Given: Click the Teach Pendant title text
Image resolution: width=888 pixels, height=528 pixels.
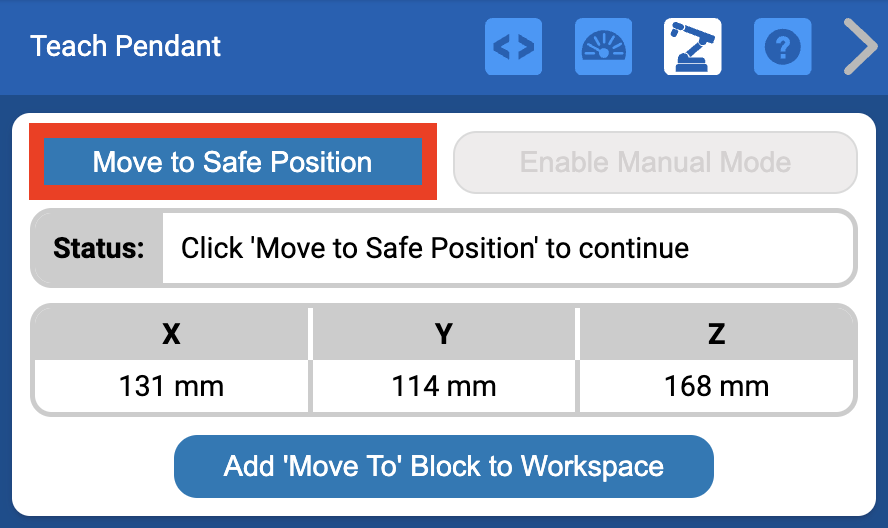Looking at the screenshot, I should point(126,46).
